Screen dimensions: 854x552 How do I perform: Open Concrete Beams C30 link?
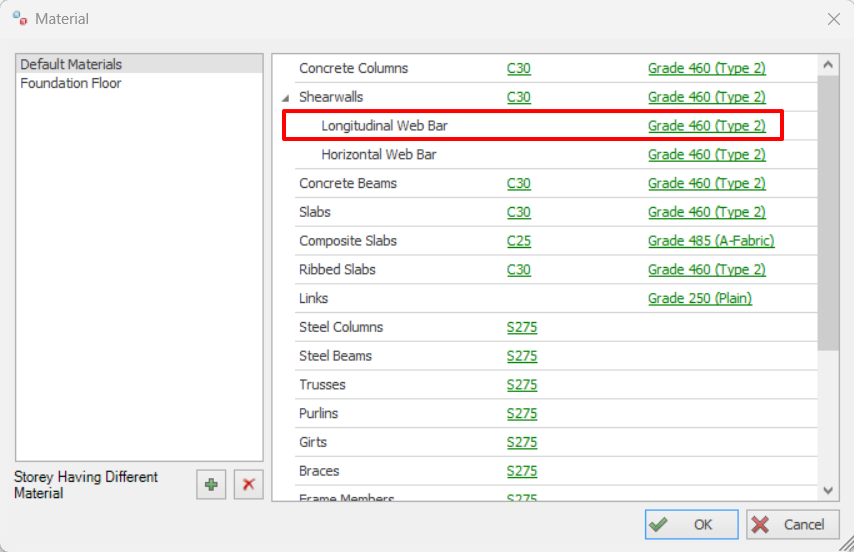(518, 184)
